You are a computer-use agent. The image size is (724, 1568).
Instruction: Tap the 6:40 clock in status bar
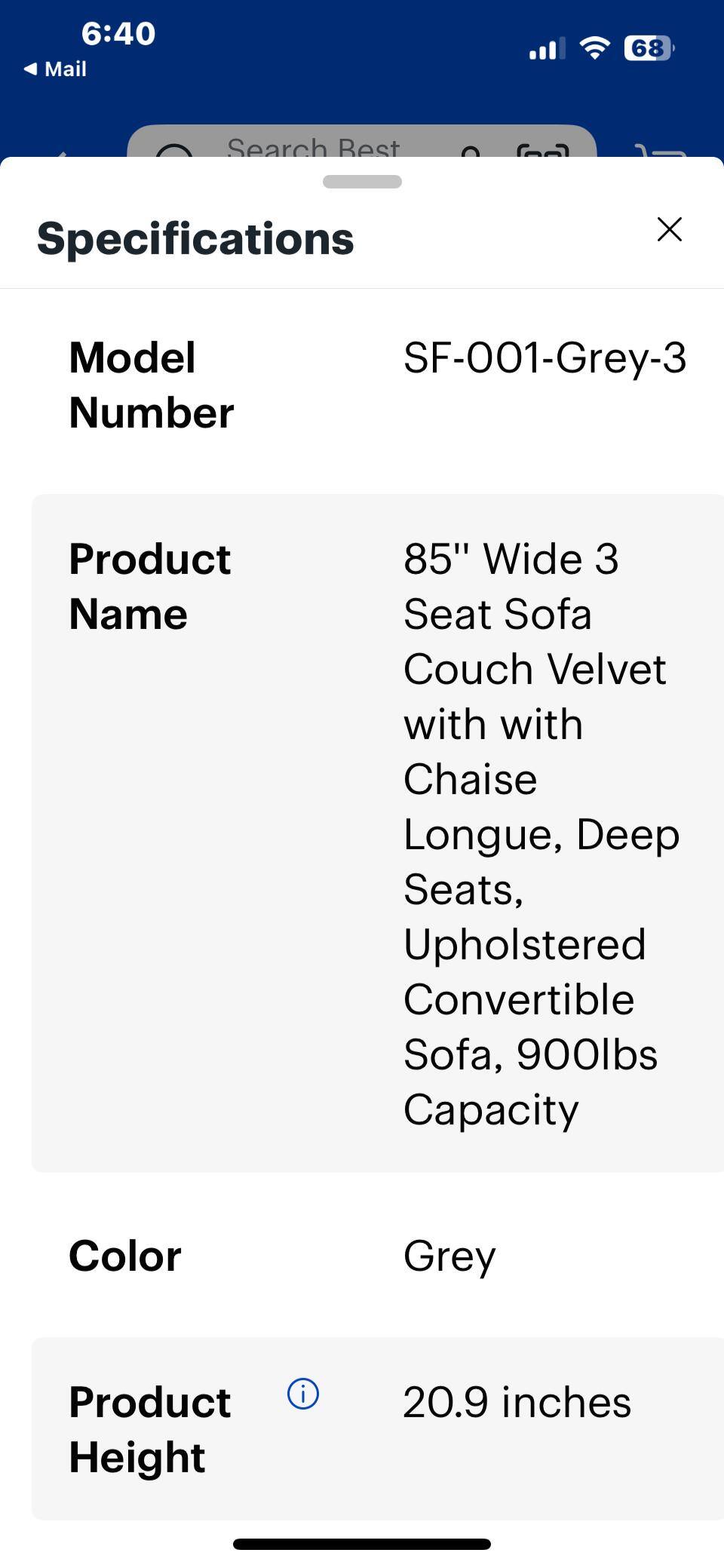click(x=118, y=34)
